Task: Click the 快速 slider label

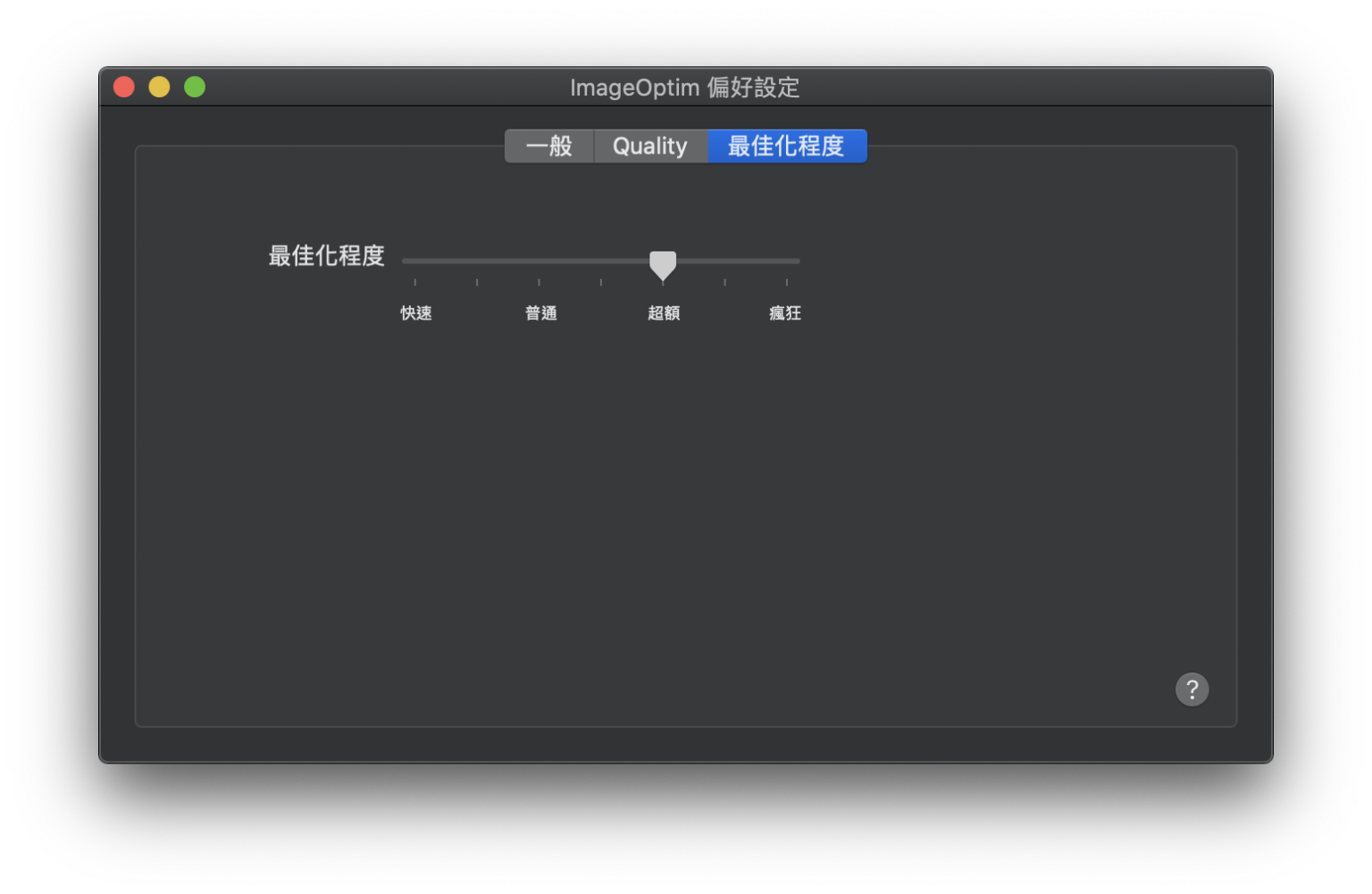Action: point(416,313)
